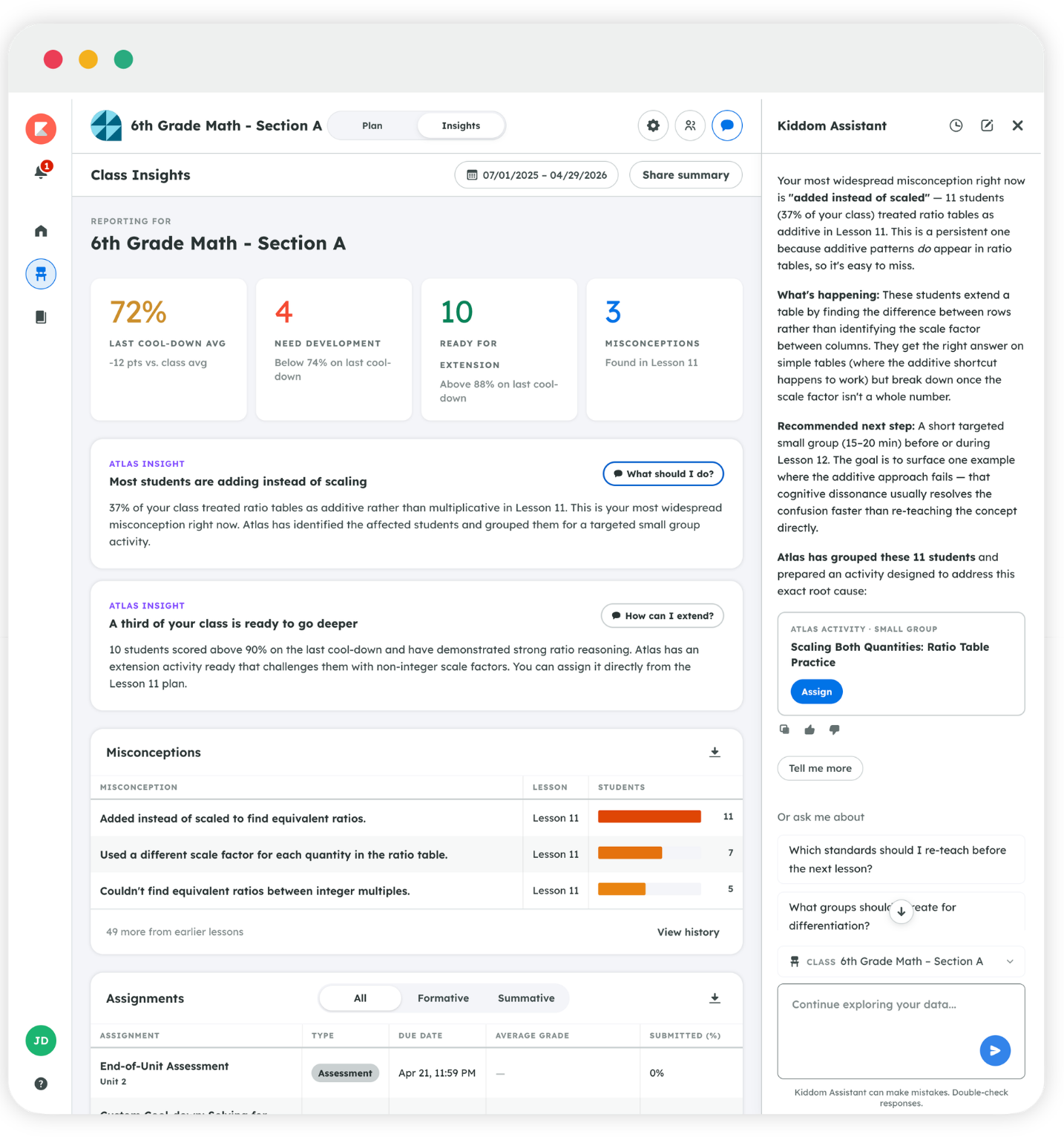Open assistant chat history clock icon
The width and height of the screenshot is (1064, 1137).
click(x=956, y=125)
